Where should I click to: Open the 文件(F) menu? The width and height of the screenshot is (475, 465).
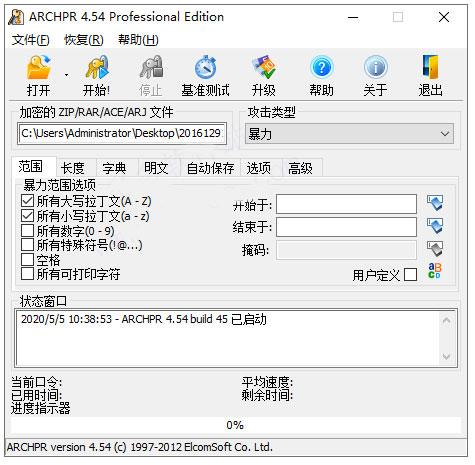(31, 40)
